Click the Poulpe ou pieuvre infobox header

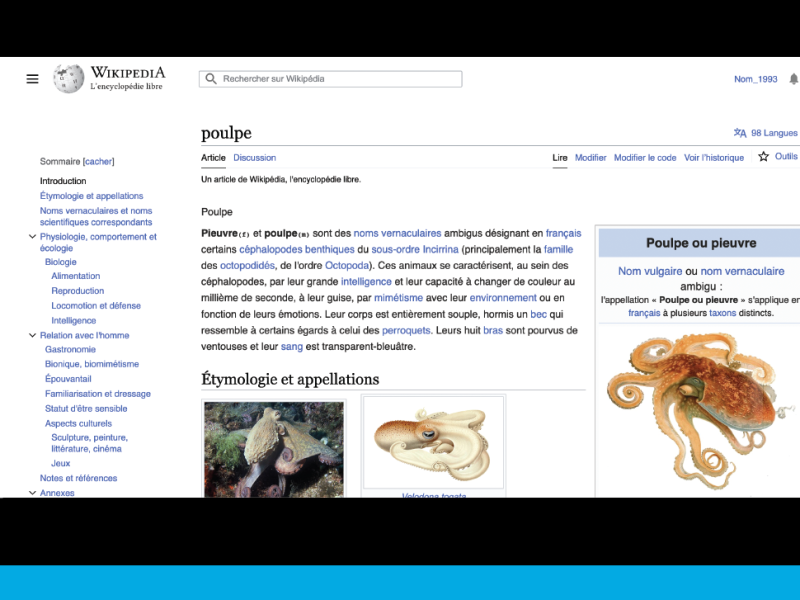click(701, 243)
